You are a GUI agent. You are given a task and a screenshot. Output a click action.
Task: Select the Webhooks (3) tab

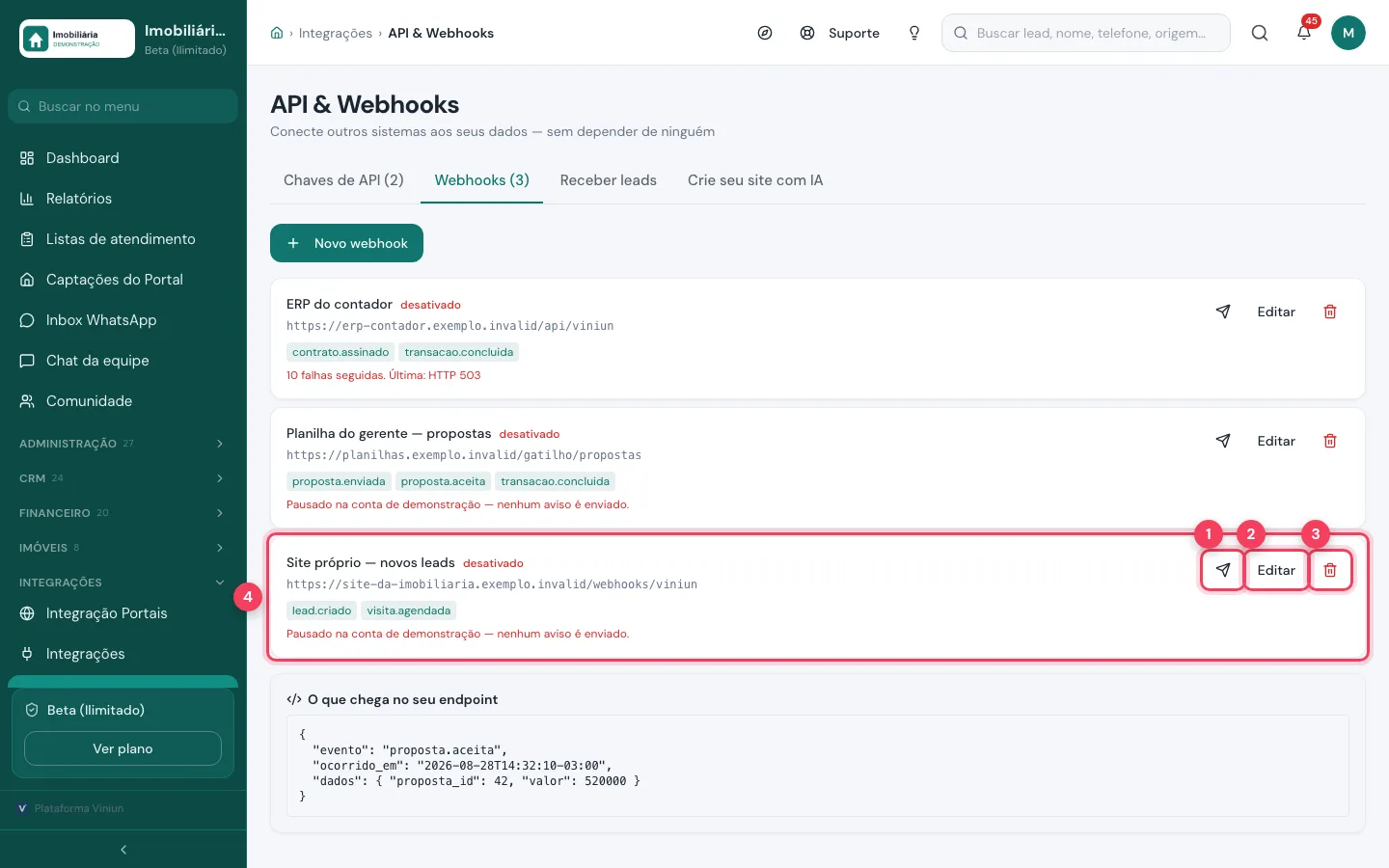[481, 180]
